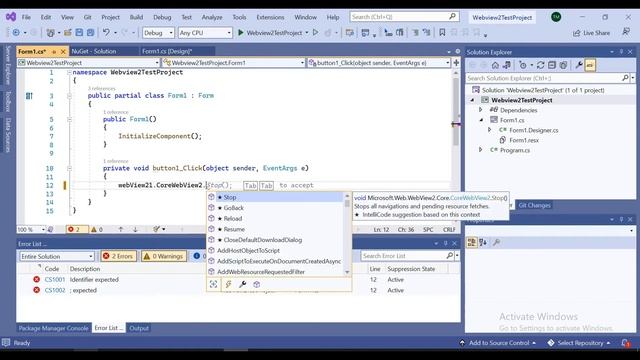Image resolution: width=640 pixels, height=360 pixels.
Task: Click the red error count indicator in editor footer
Action: click(x=77, y=229)
